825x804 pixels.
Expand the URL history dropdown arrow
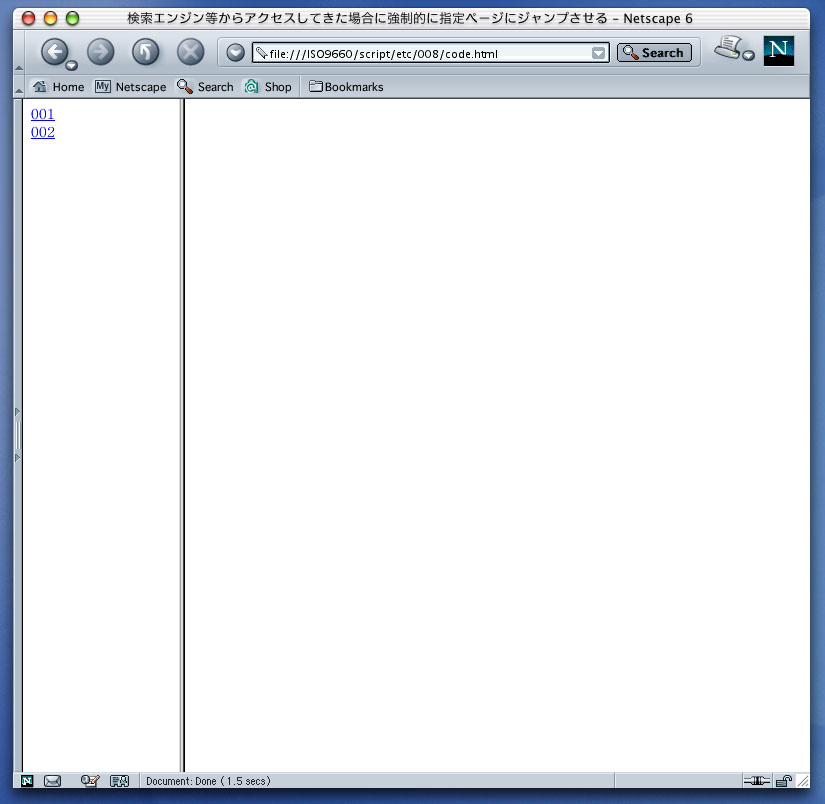point(598,53)
